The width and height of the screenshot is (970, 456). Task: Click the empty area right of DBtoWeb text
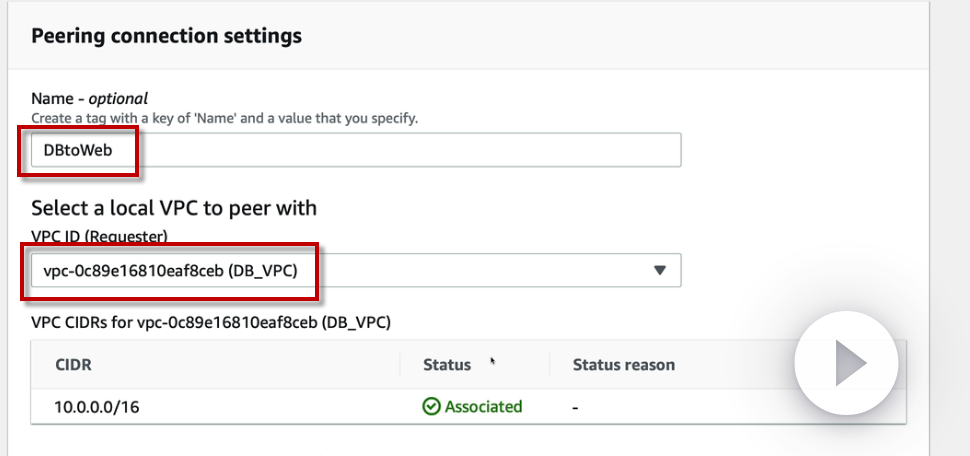click(400, 150)
